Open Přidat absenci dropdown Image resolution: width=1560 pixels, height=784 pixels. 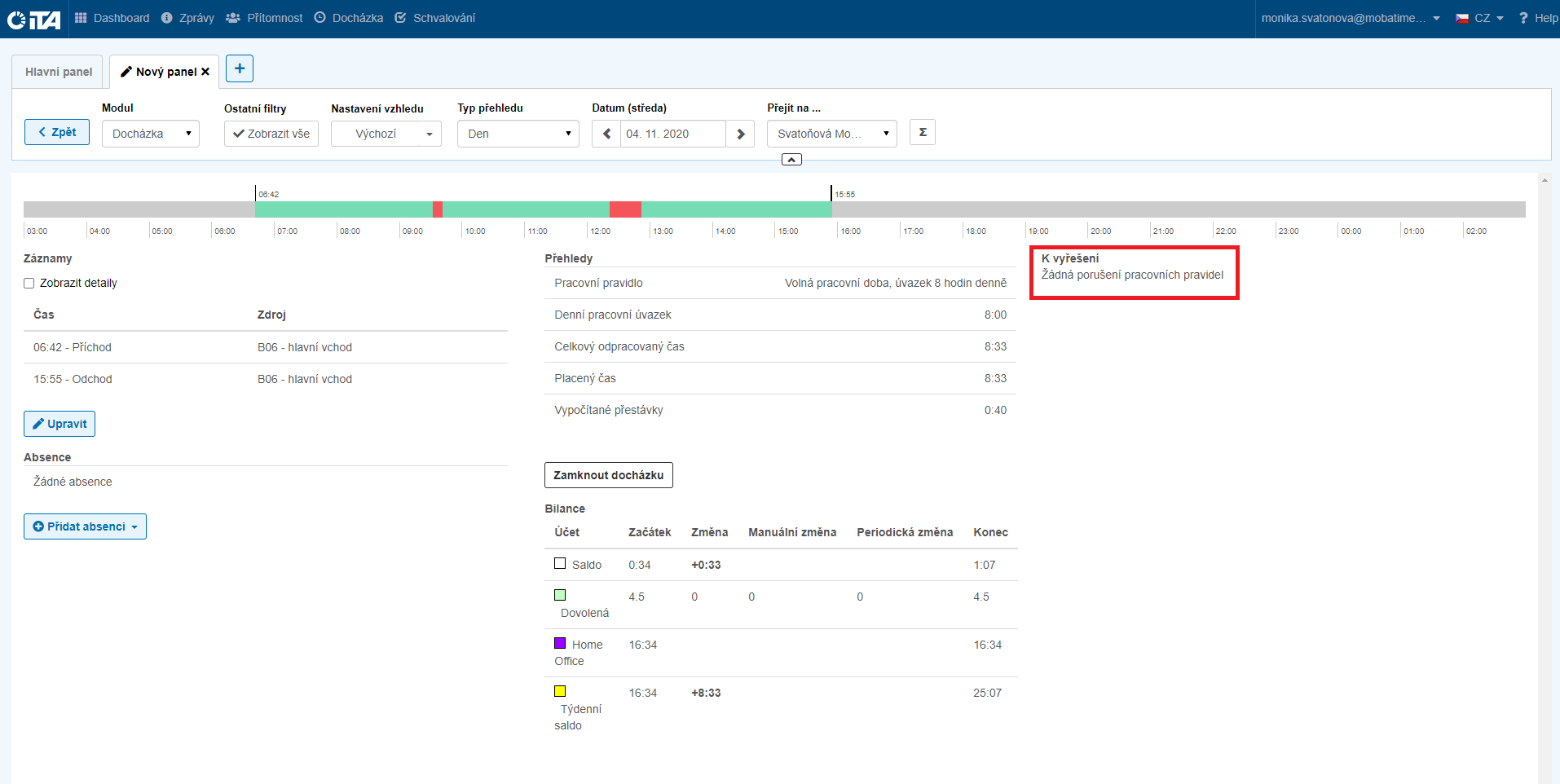(x=85, y=526)
